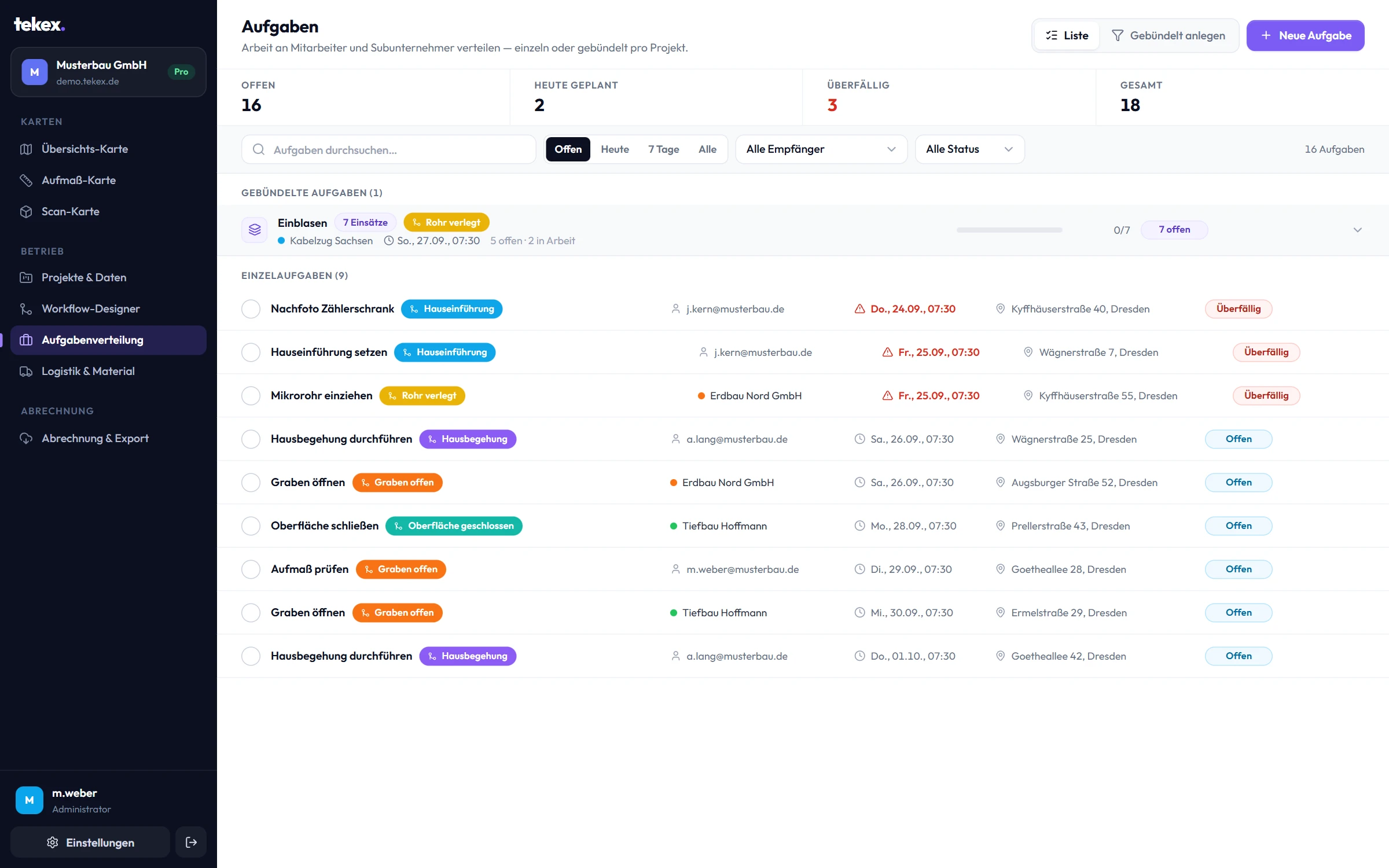Viewport: 1389px width, 868px height.
Task: Open the Scan-Karte cube icon
Action: point(26,212)
